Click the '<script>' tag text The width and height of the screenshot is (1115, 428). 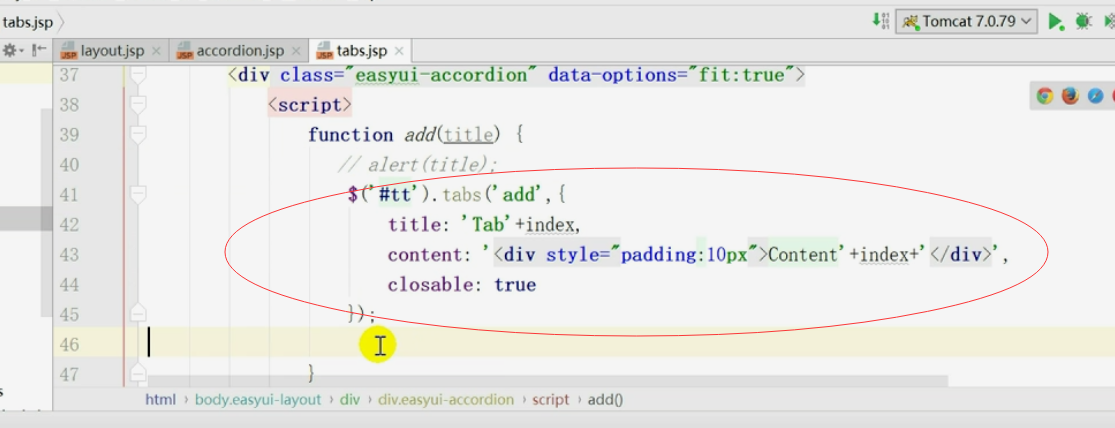(x=309, y=105)
